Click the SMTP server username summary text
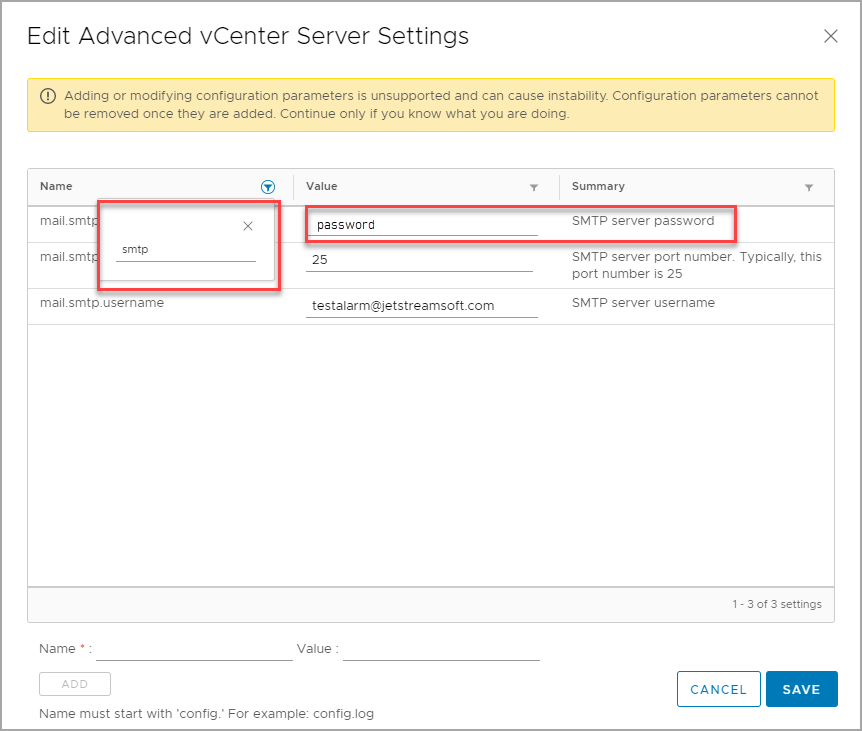Screen dimensions: 862x731 (643, 303)
